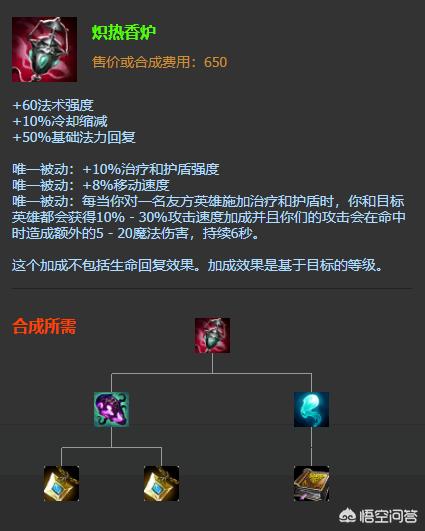Viewport: 425px width, 531px height.
Task: Click the 悟空问答 watermark logo
Action: click(x=347, y=516)
